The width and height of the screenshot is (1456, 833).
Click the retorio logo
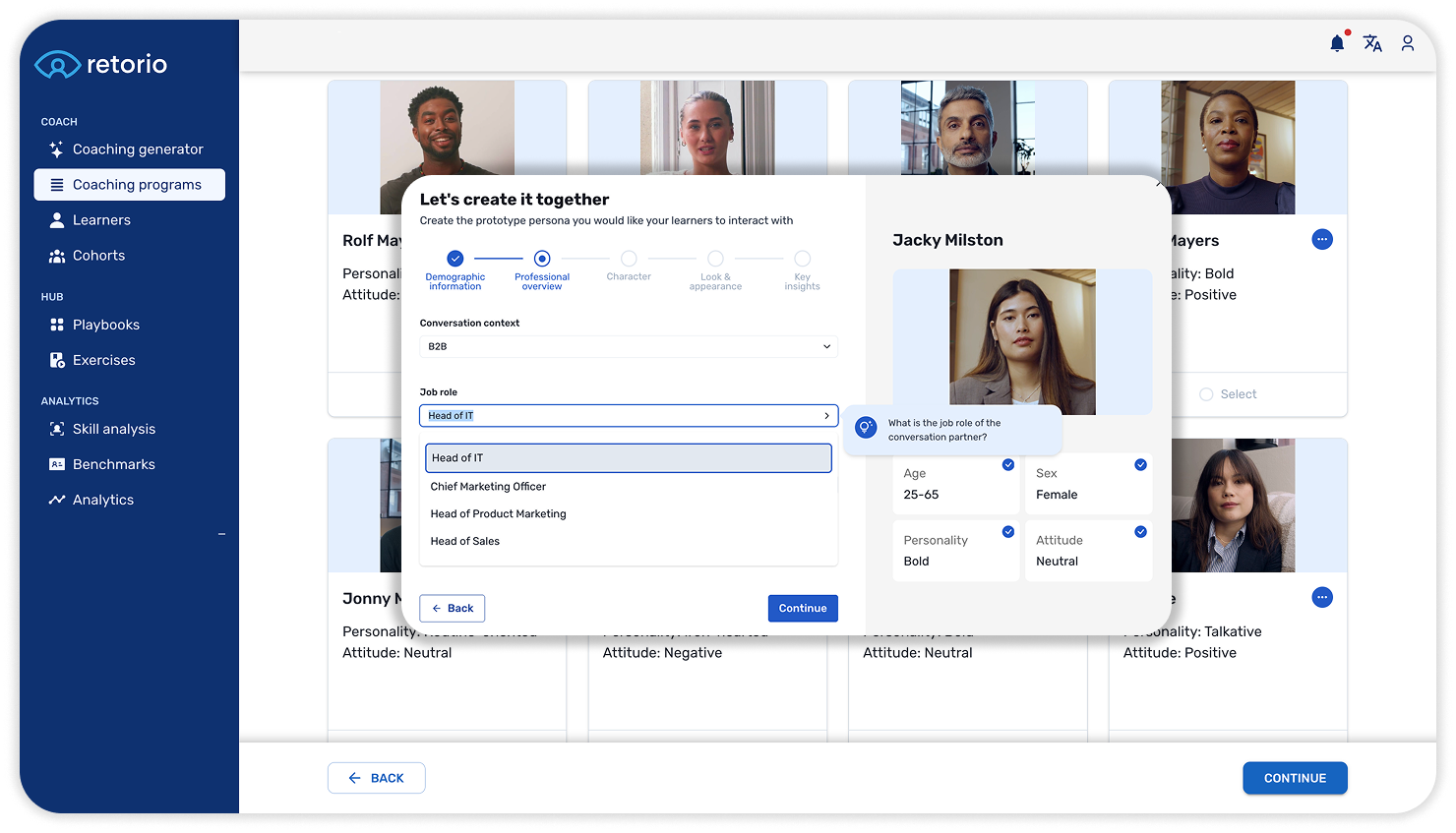pos(101,65)
